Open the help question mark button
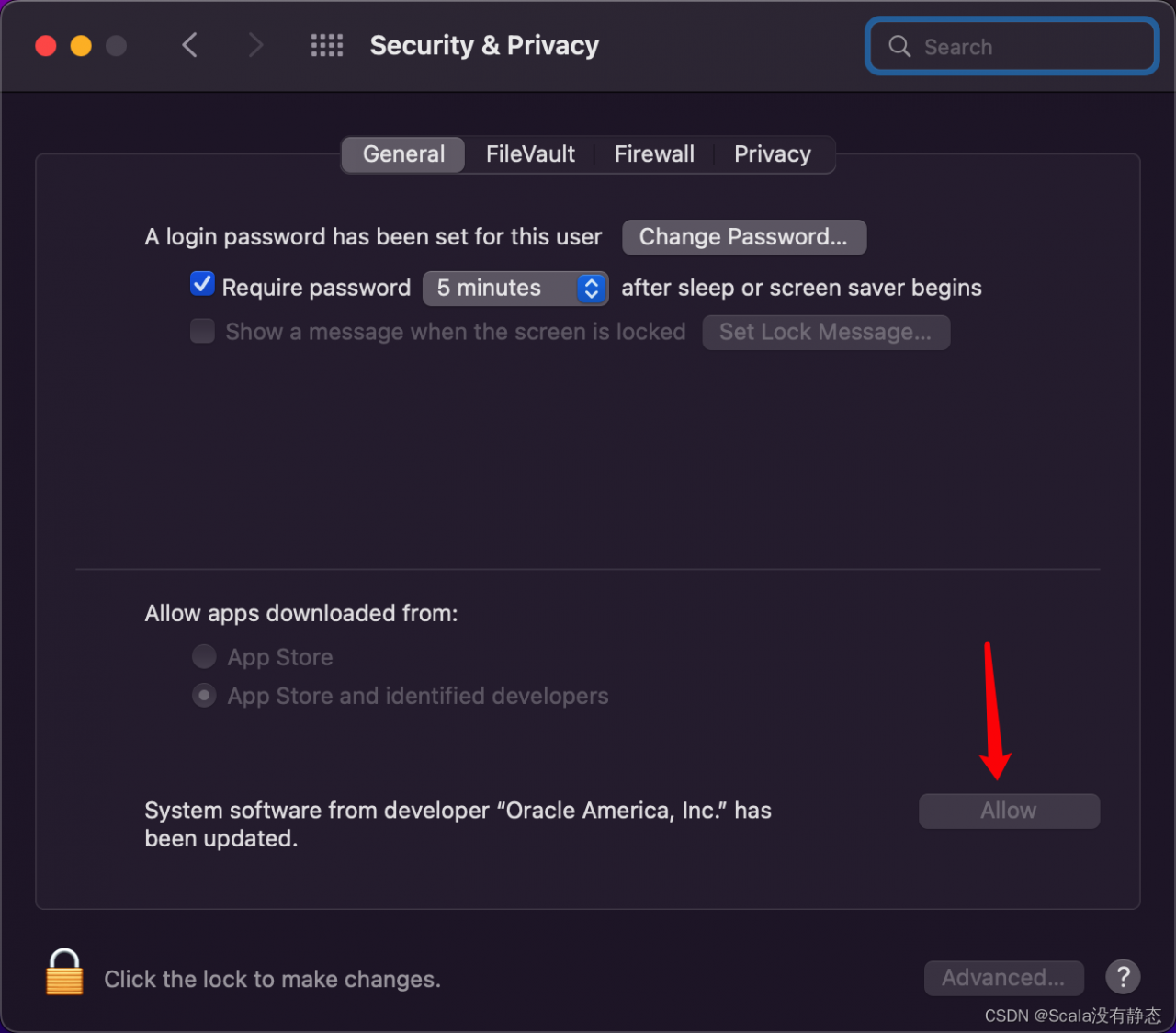This screenshot has height=1033, width=1176. (1123, 977)
